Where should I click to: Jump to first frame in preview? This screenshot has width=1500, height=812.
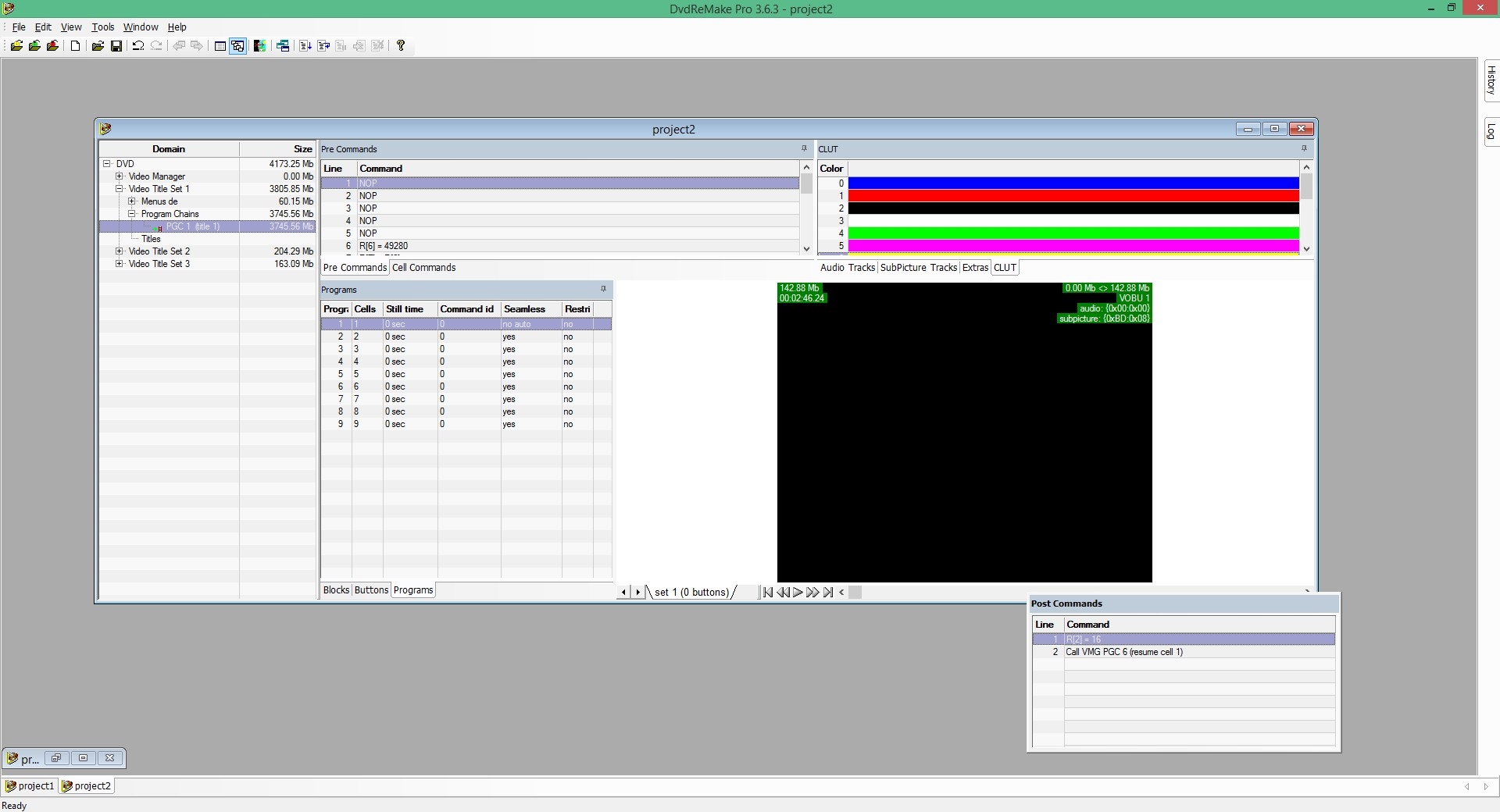(x=767, y=593)
